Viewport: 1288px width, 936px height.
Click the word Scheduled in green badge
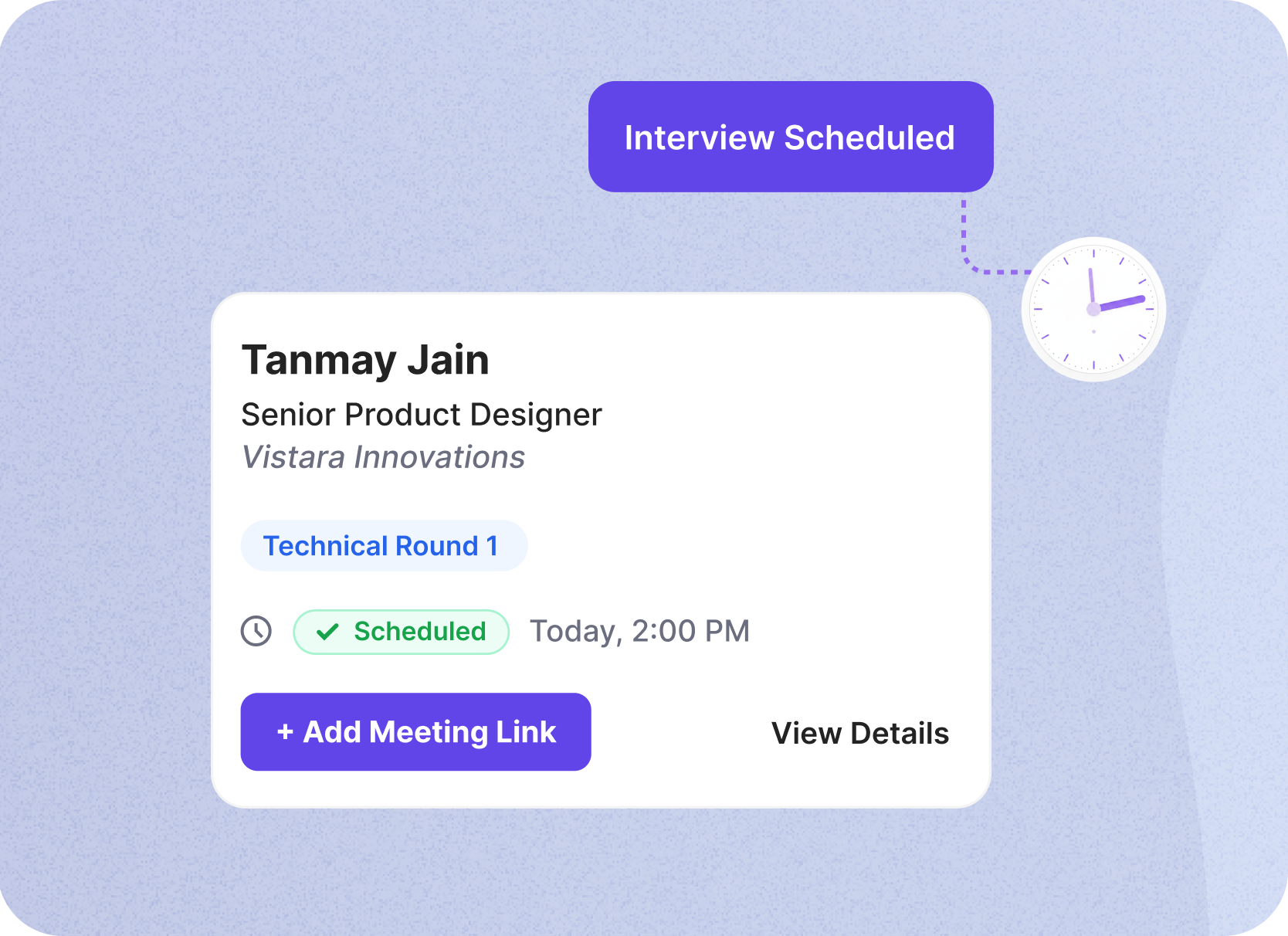(x=420, y=631)
